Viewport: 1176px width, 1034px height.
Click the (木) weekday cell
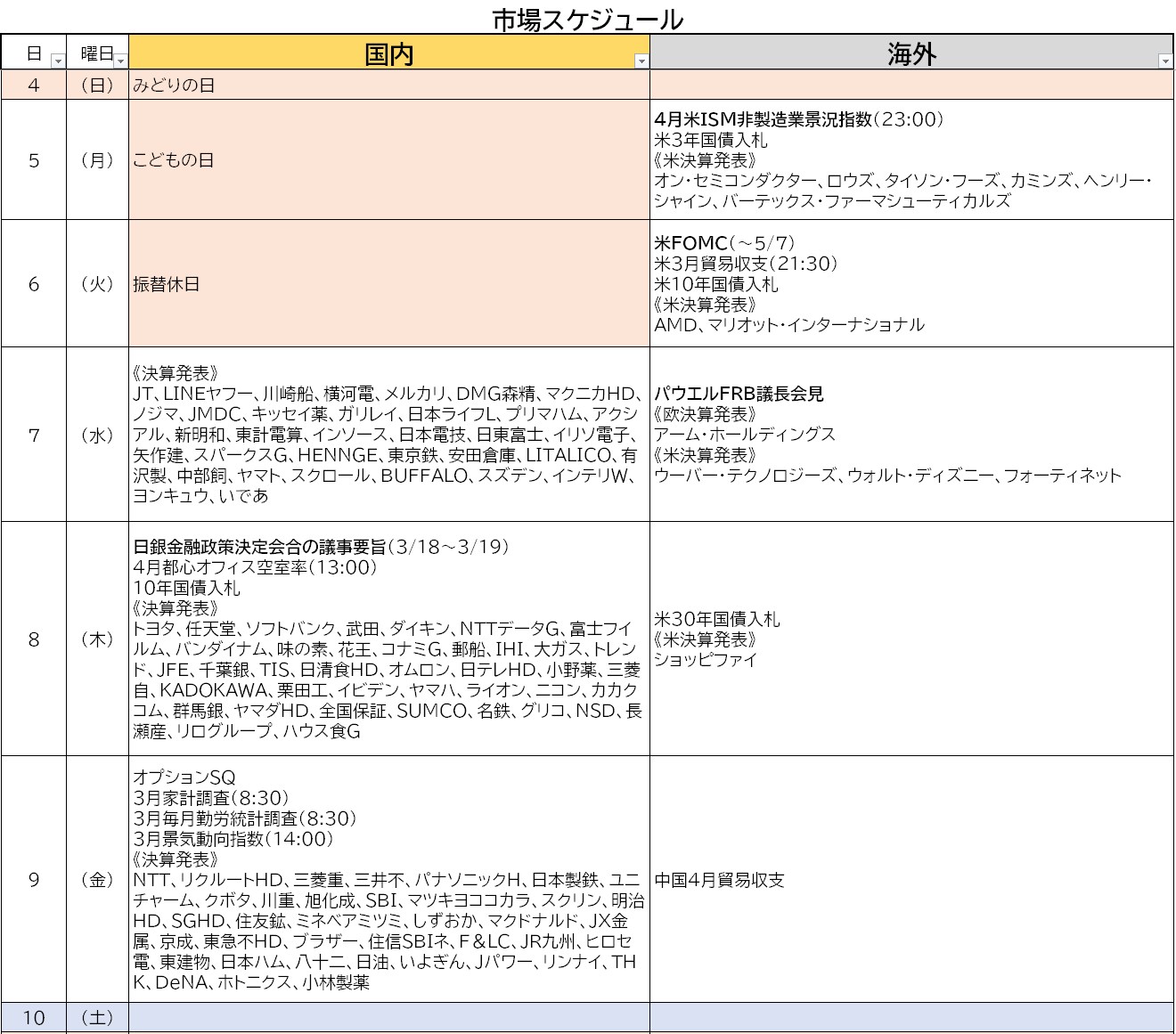[97, 639]
